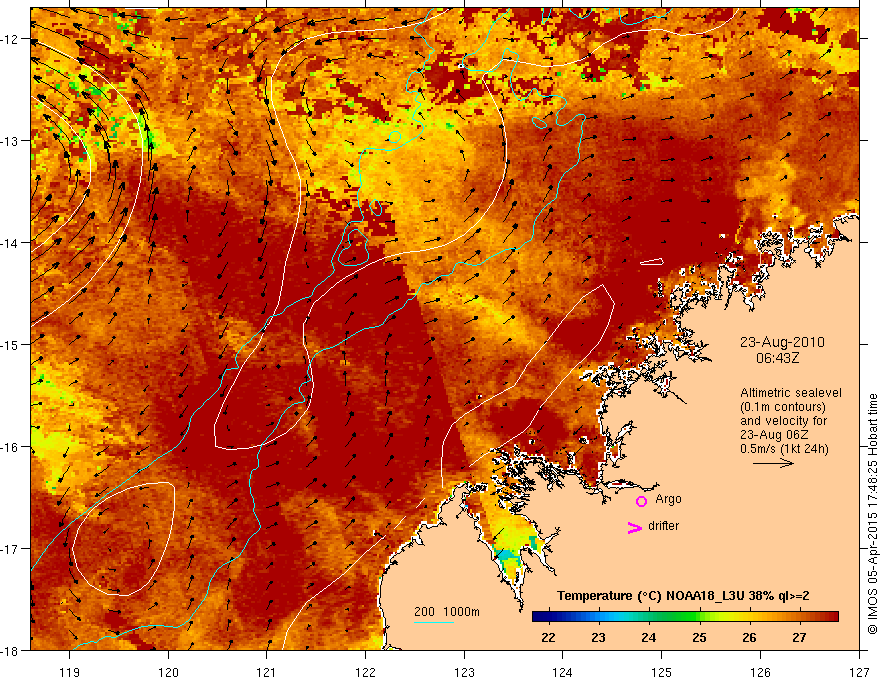This screenshot has width=880, height=680.
Task: Click longitude axis label 119
Action: (70, 672)
